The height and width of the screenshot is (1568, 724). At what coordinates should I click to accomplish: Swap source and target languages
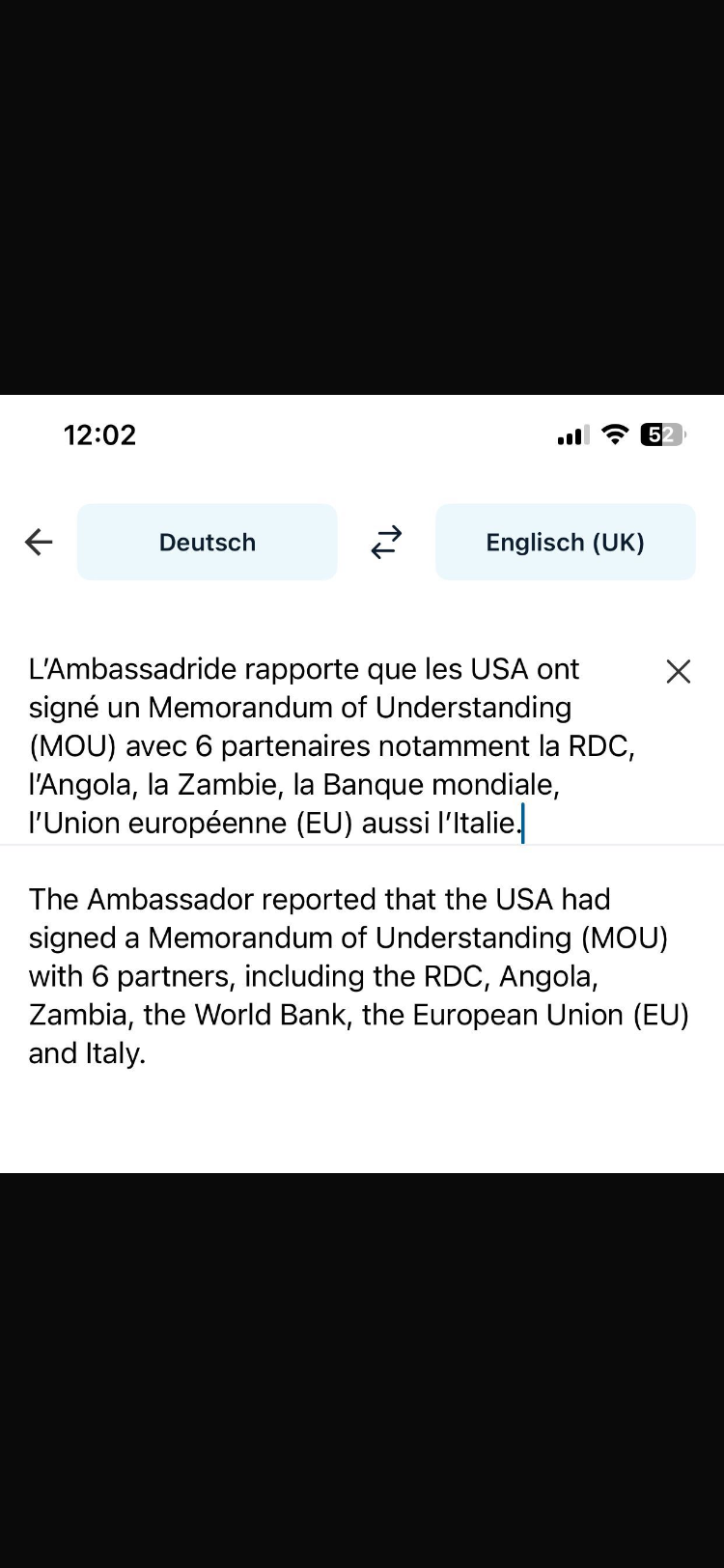(x=386, y=542)
